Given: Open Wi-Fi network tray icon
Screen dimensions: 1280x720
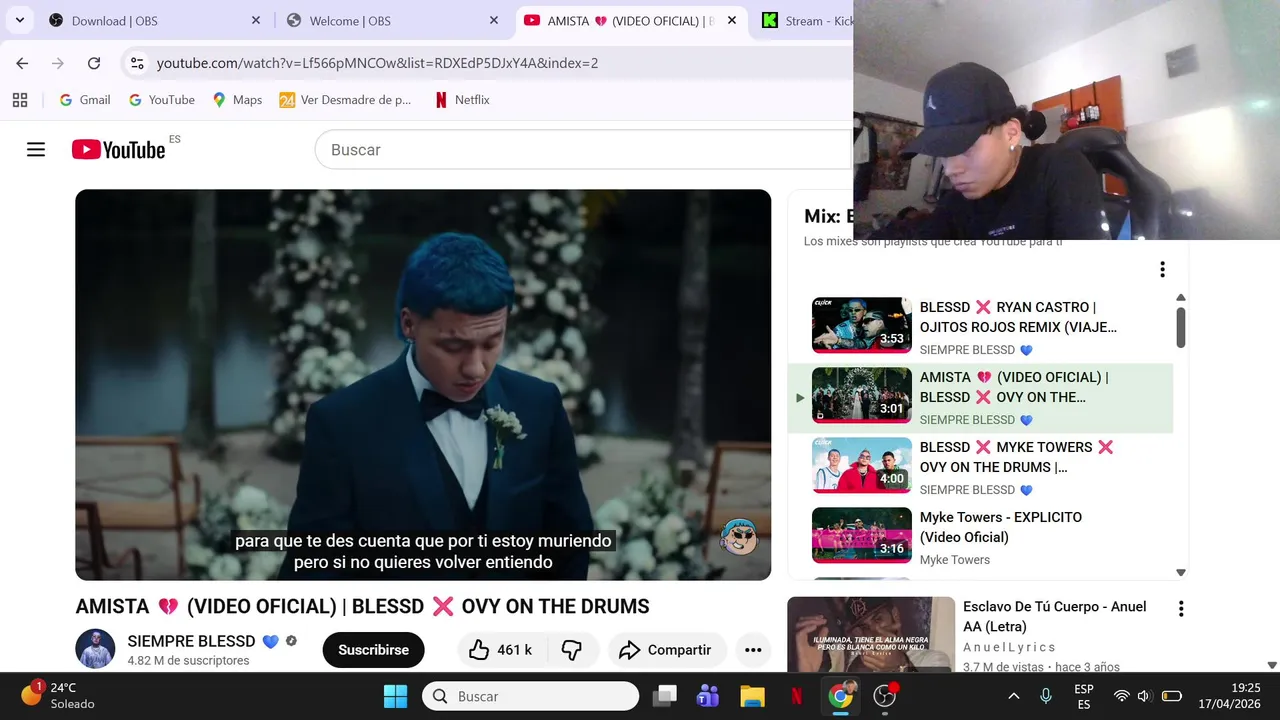Looking at the screenshot, I should click(1121, 696).
